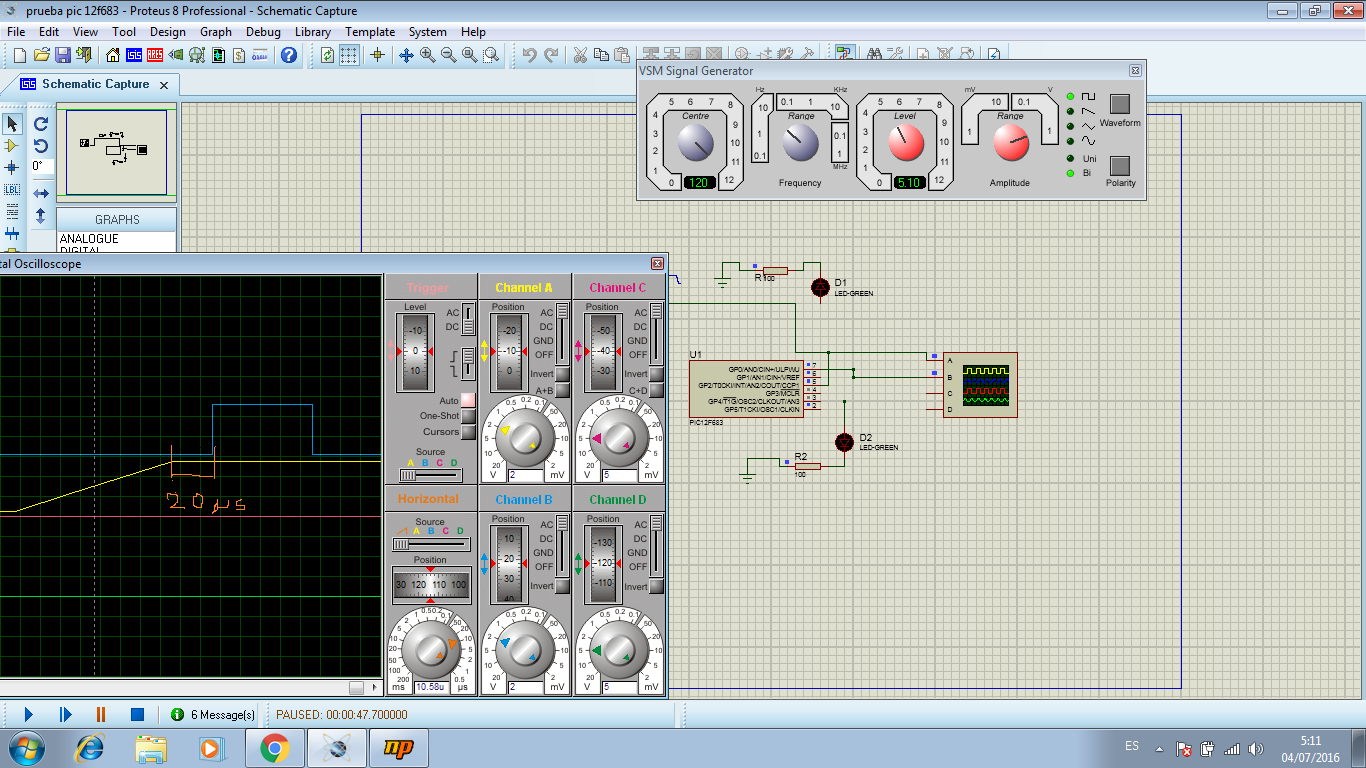Open the Debug menu

[263, 32]
